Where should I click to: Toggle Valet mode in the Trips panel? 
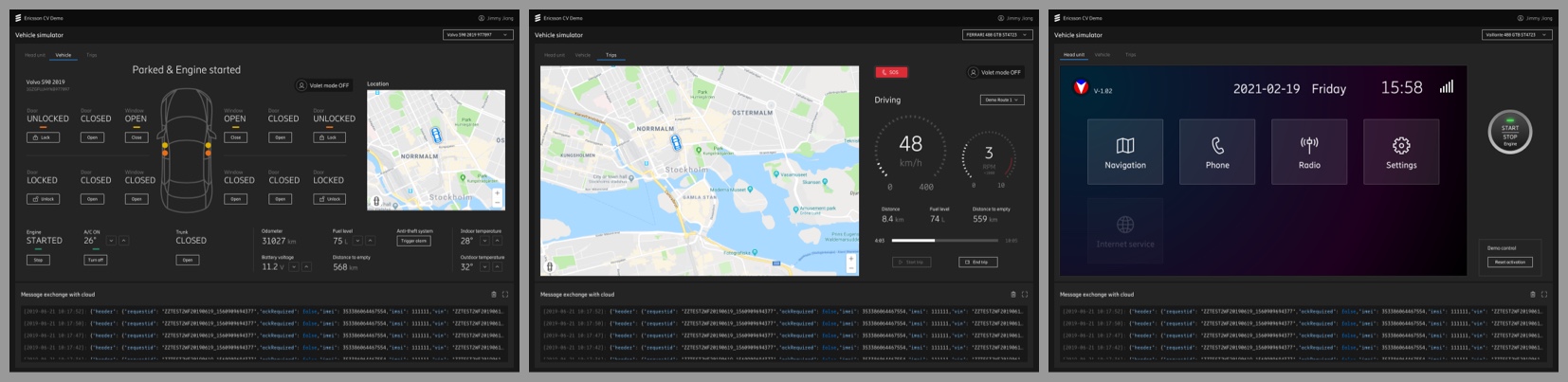994,72
